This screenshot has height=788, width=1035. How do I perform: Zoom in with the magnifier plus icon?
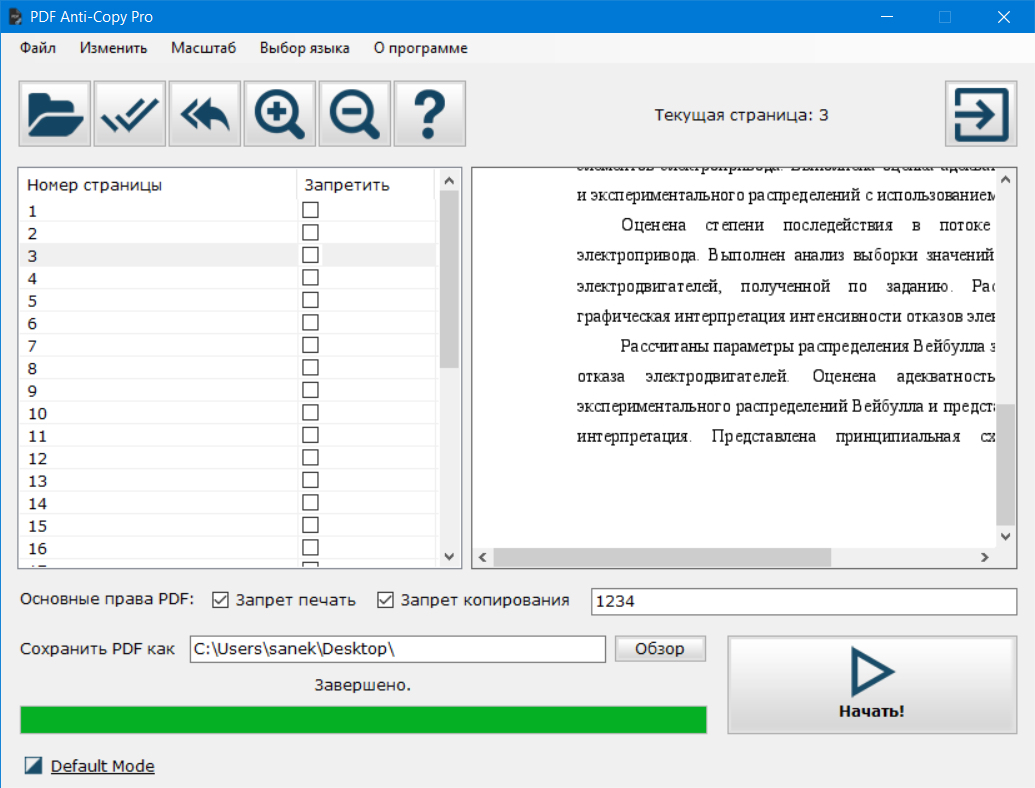click(x=280, y=115)
